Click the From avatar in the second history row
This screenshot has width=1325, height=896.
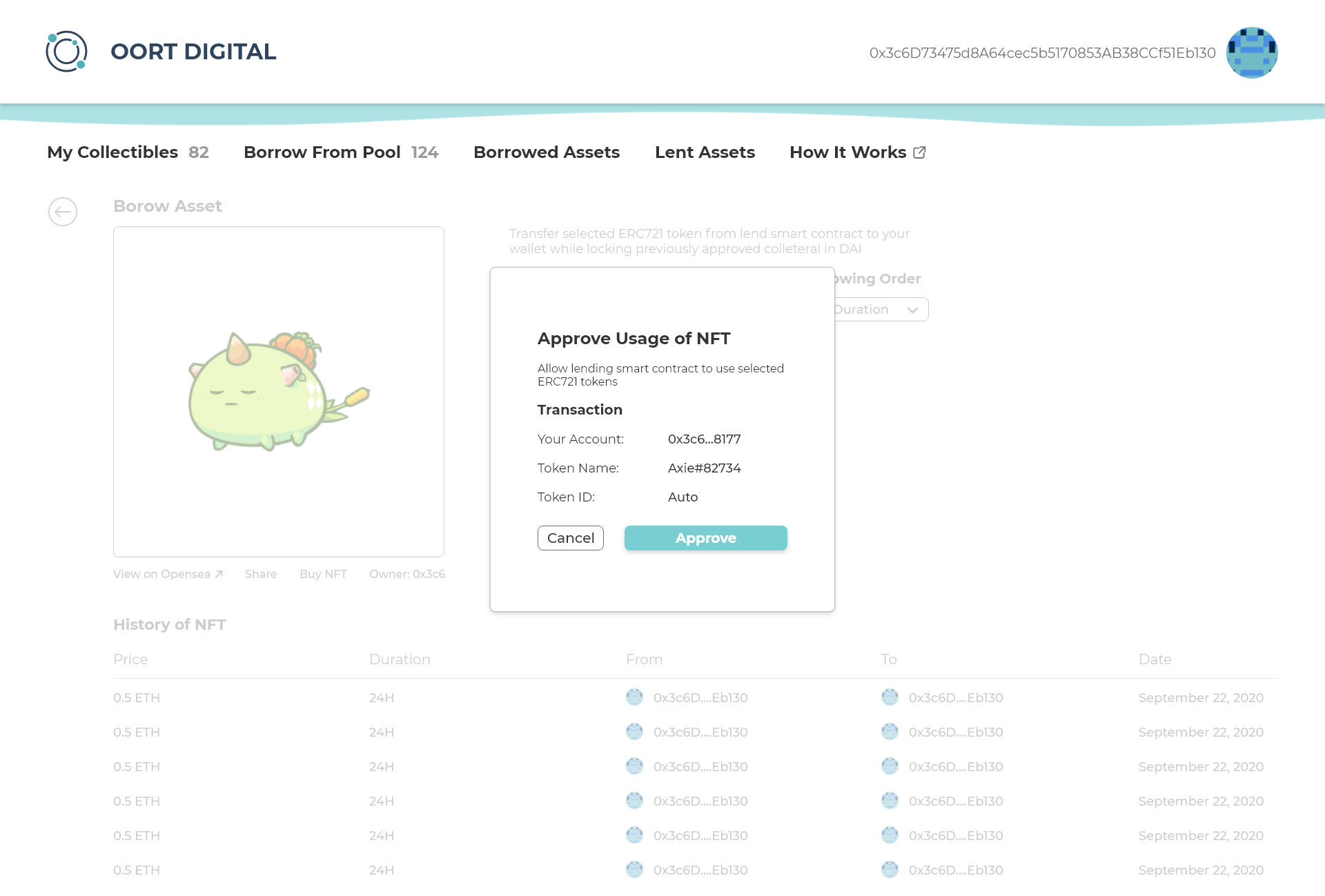634,732
